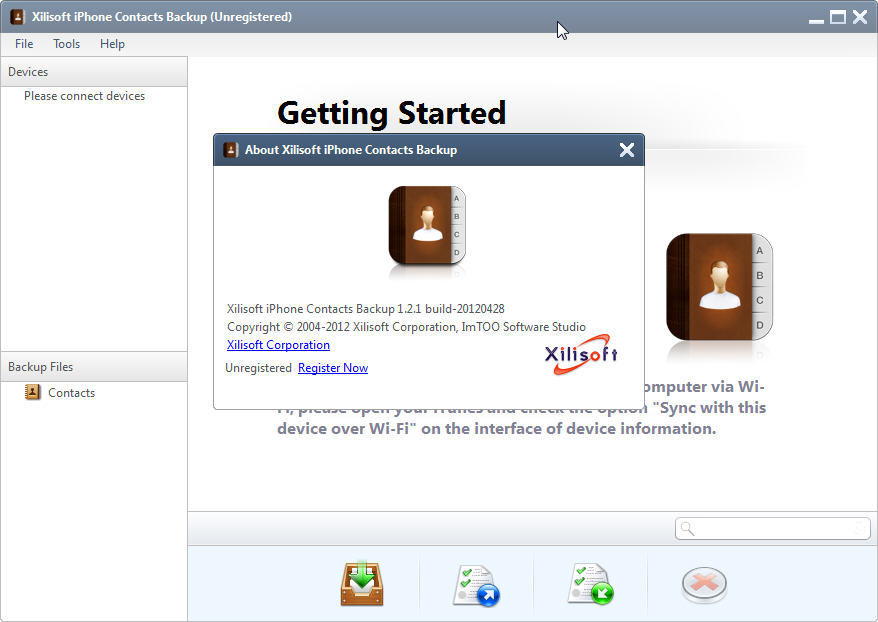
Task: Open the File menu
Action: pos(23,43)
